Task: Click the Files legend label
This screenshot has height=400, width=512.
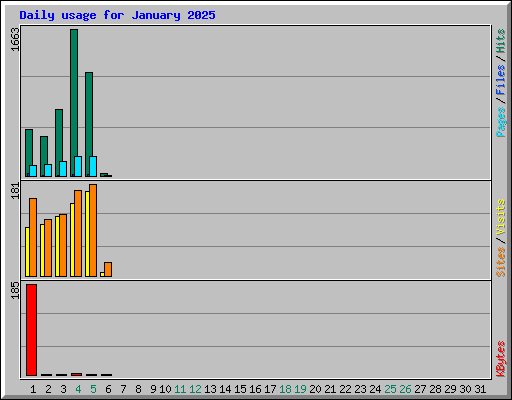Action: point(500,79)
